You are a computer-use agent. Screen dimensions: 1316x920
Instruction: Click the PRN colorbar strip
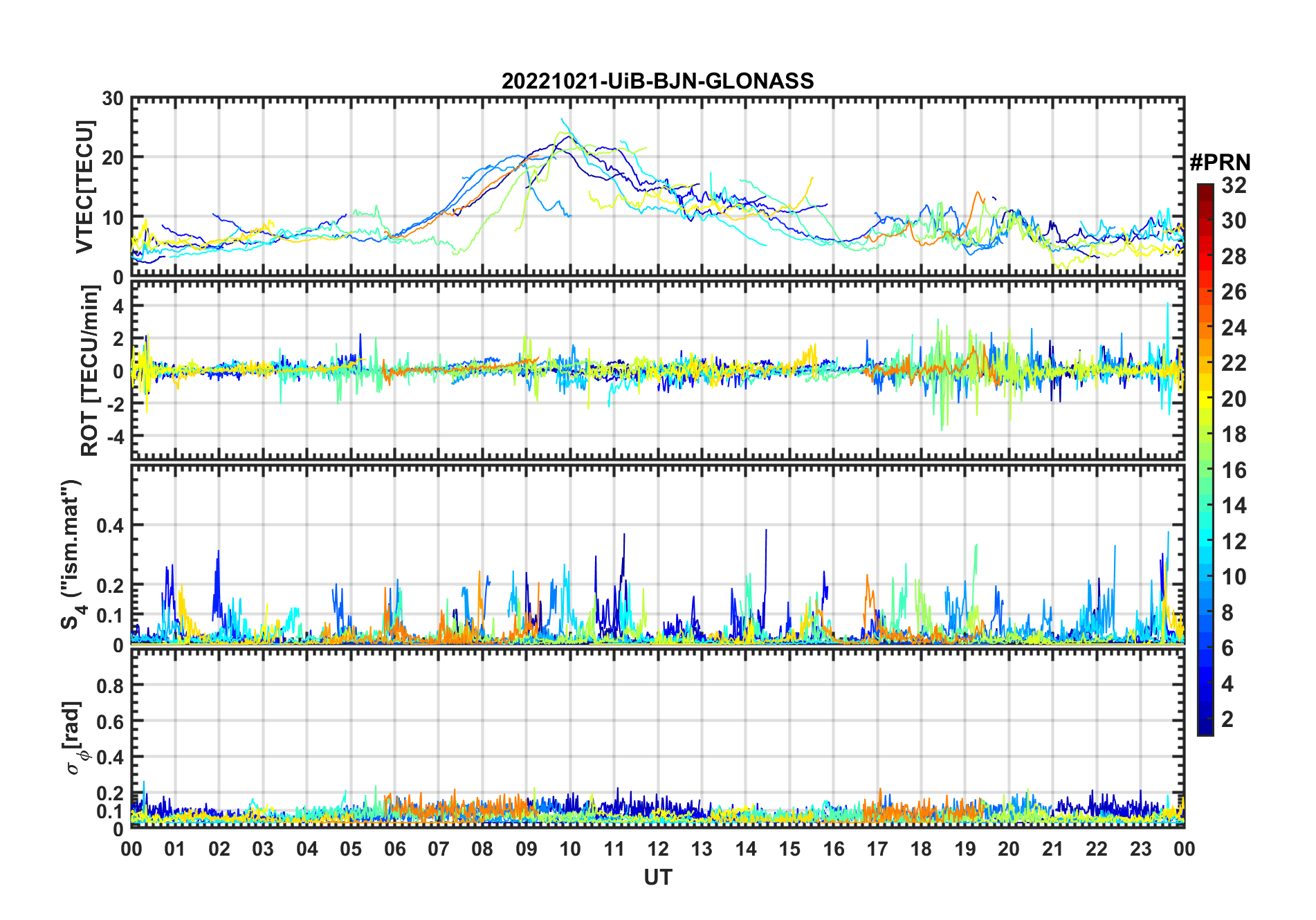(1205, 459)
